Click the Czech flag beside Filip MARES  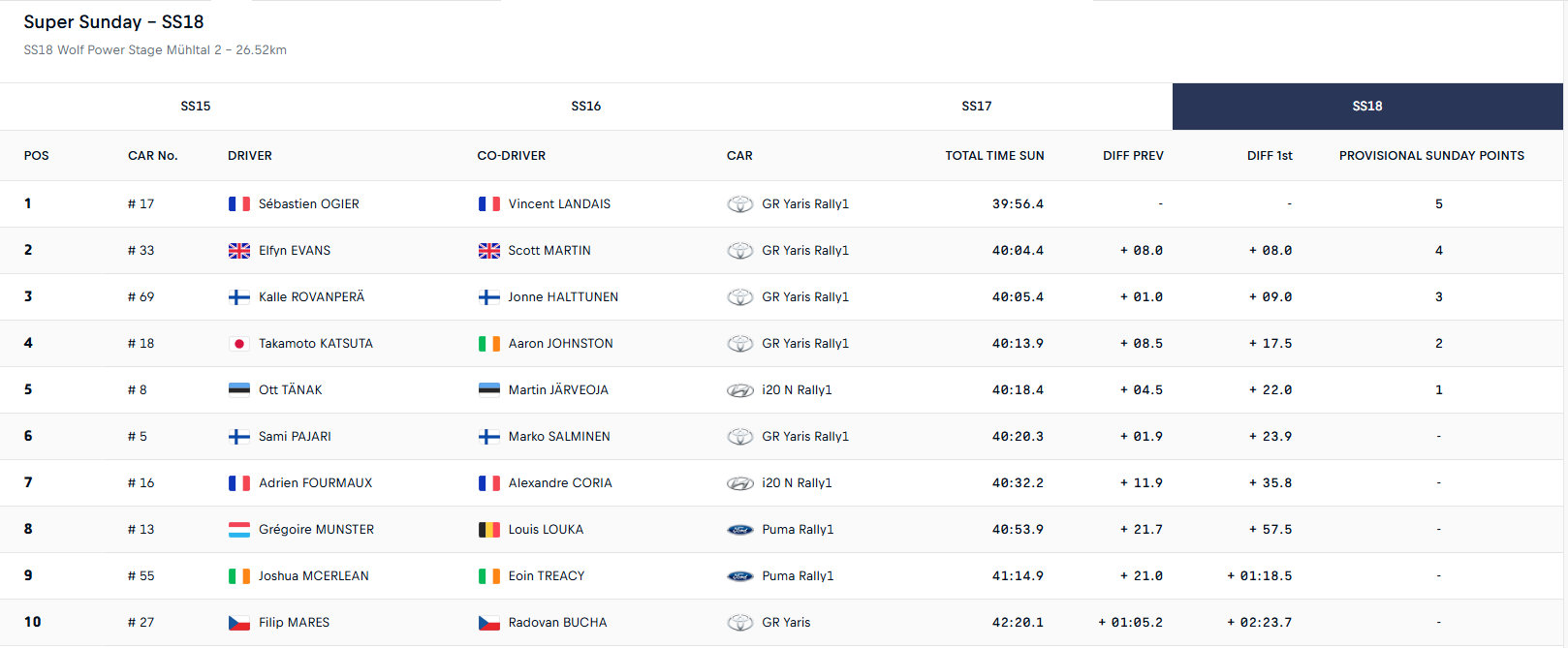[239, 623]
